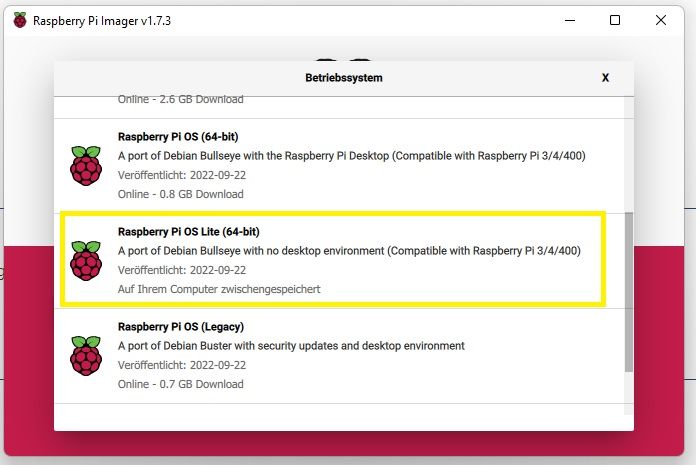Screen dimensions: 700x467
Task: Click the operating system list scrollbar thumb
Action: click(x=629, y=292)
